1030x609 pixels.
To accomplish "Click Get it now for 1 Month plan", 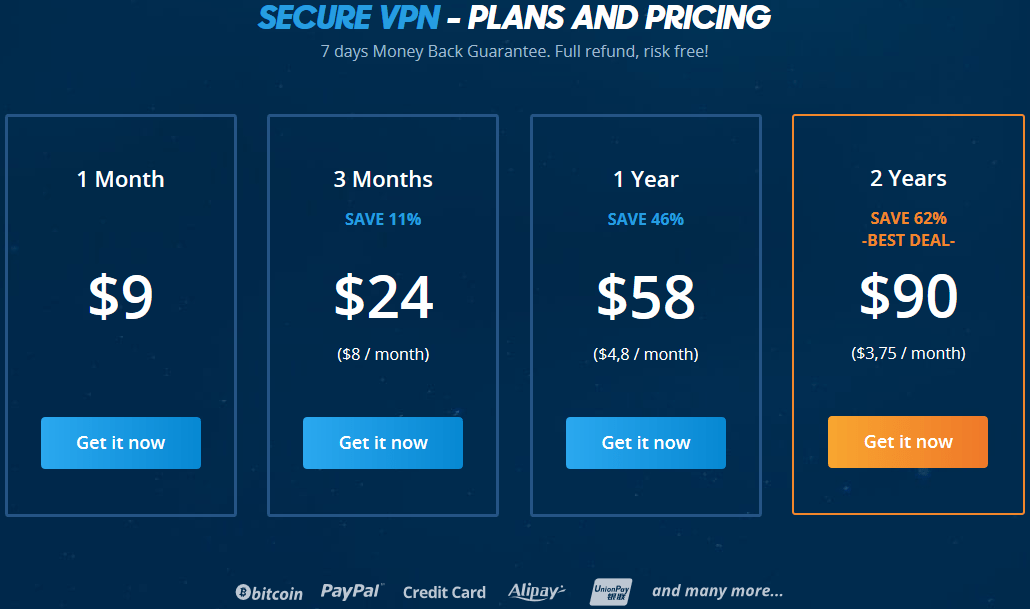I will pyautogui.click(x=120, y=442).
